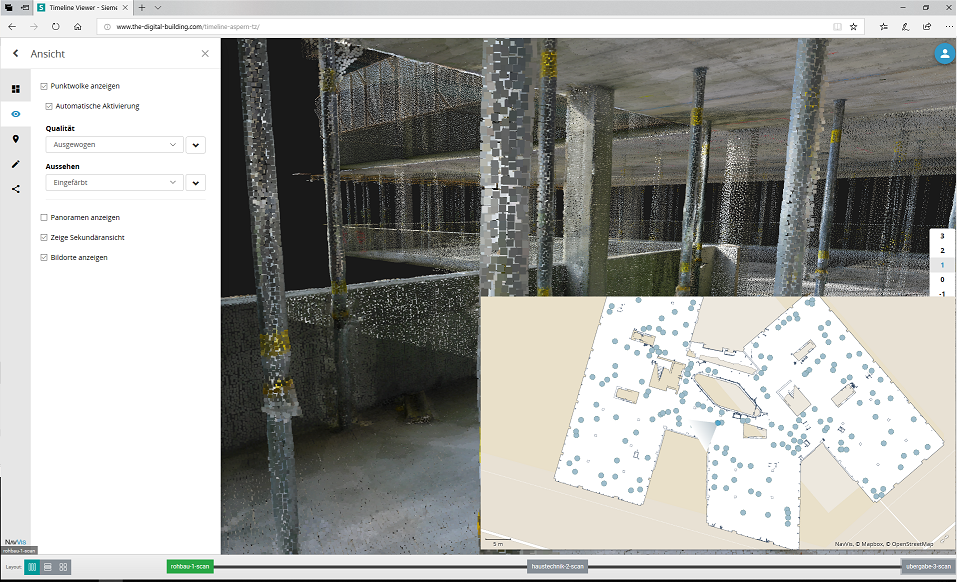Toggle Bildorte anzeigen checkbox
The height and width of the screenshot is (582, 957).
coord(44,257)
